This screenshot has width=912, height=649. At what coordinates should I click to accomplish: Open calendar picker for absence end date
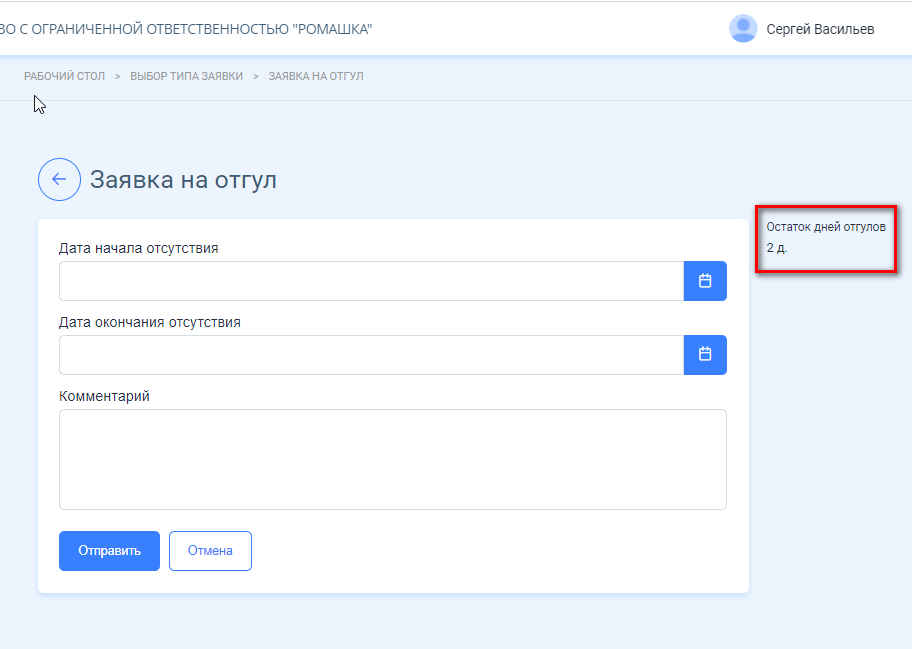pos(705,354)
